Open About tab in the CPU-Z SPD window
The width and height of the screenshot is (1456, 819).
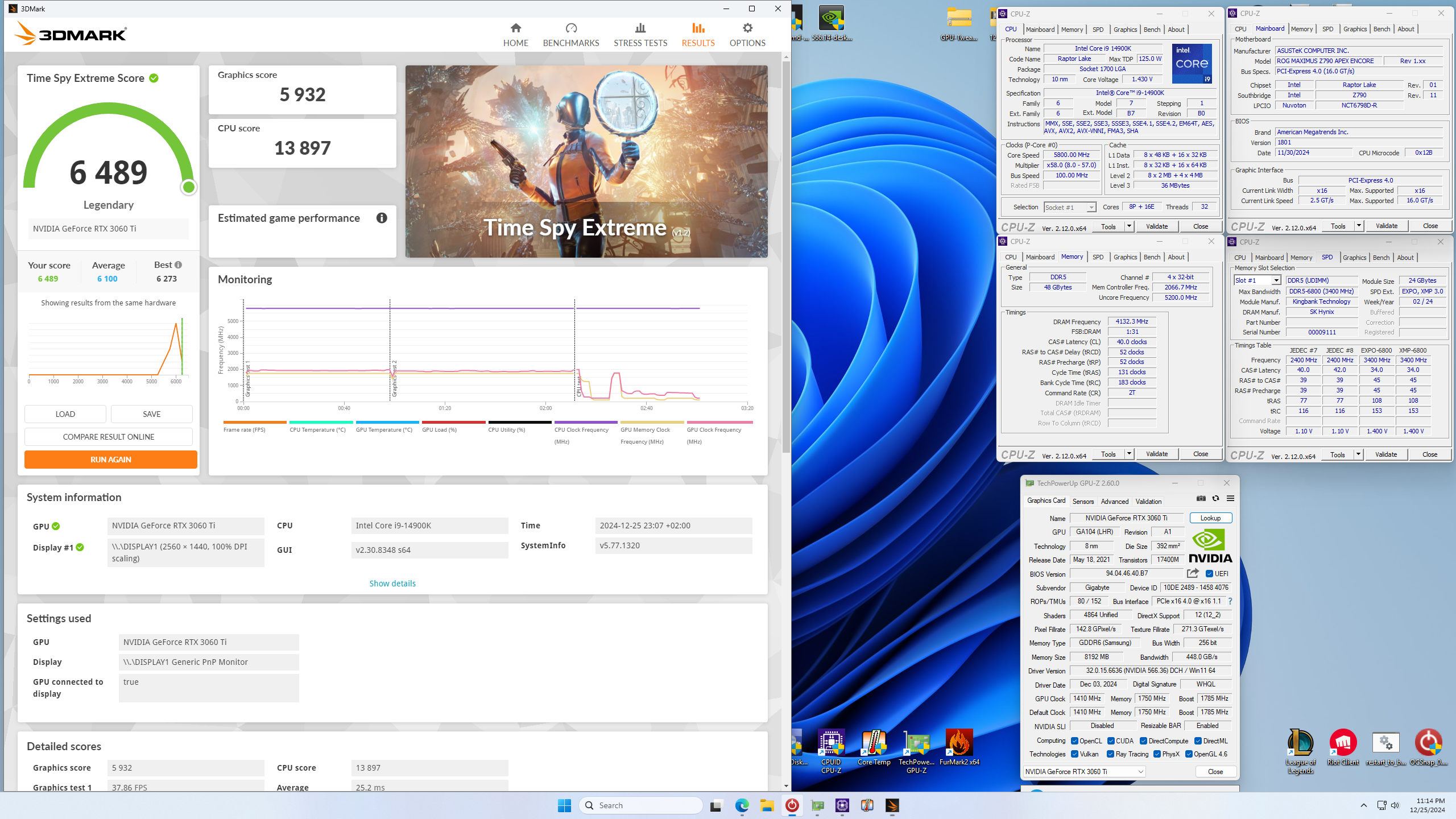click(x=1405, y=258)
